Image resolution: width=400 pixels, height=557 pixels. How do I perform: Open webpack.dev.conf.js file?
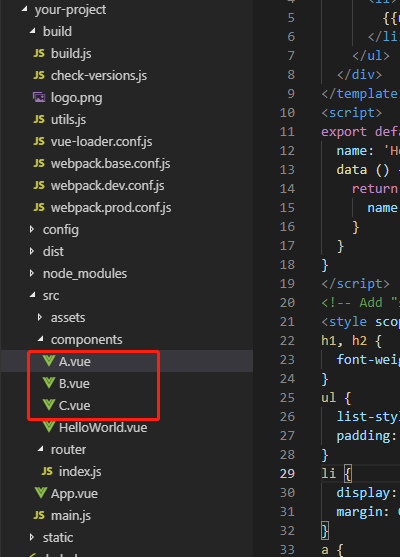108,186
